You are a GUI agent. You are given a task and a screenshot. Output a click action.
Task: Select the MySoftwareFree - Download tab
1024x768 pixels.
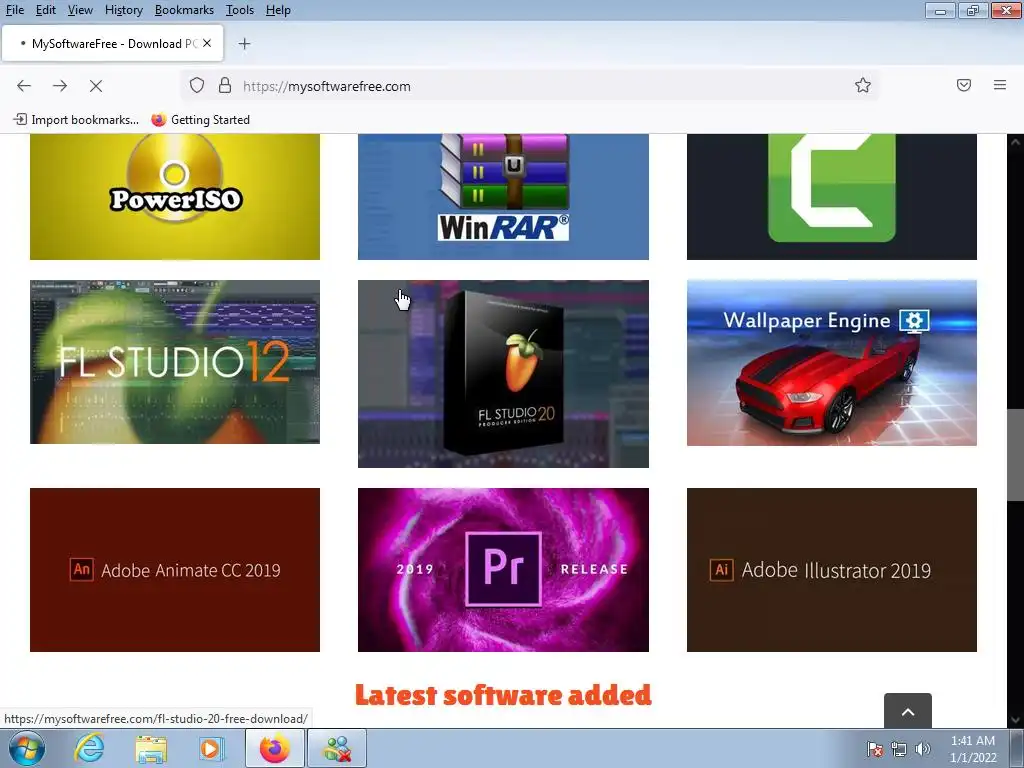(x=112, y=44)
